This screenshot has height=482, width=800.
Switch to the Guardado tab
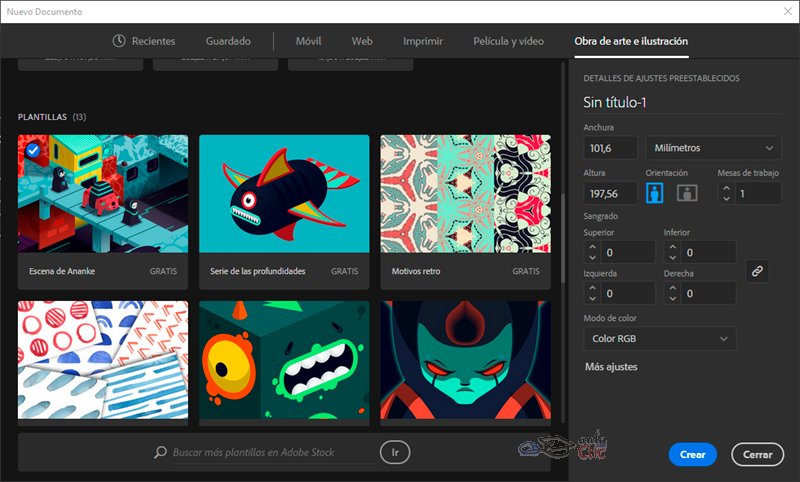(x=228, y=41)
